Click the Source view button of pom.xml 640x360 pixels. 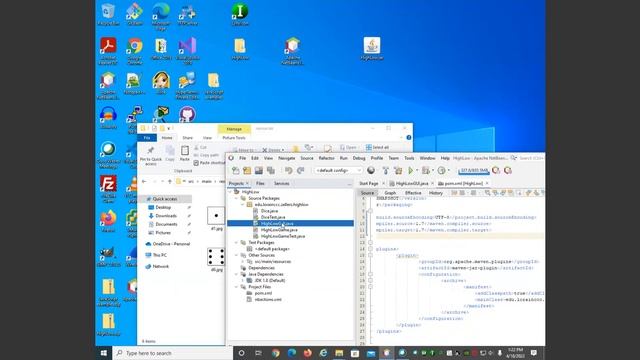(367, 193)
